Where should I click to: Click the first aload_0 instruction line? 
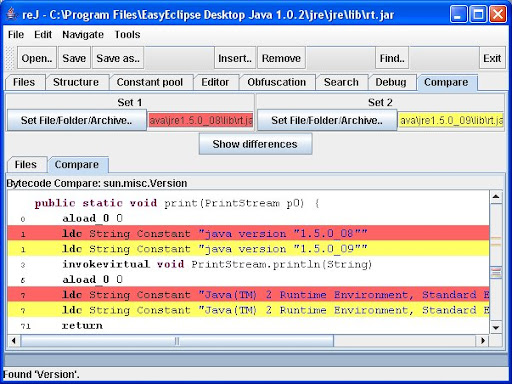click(x=248, y=219)
